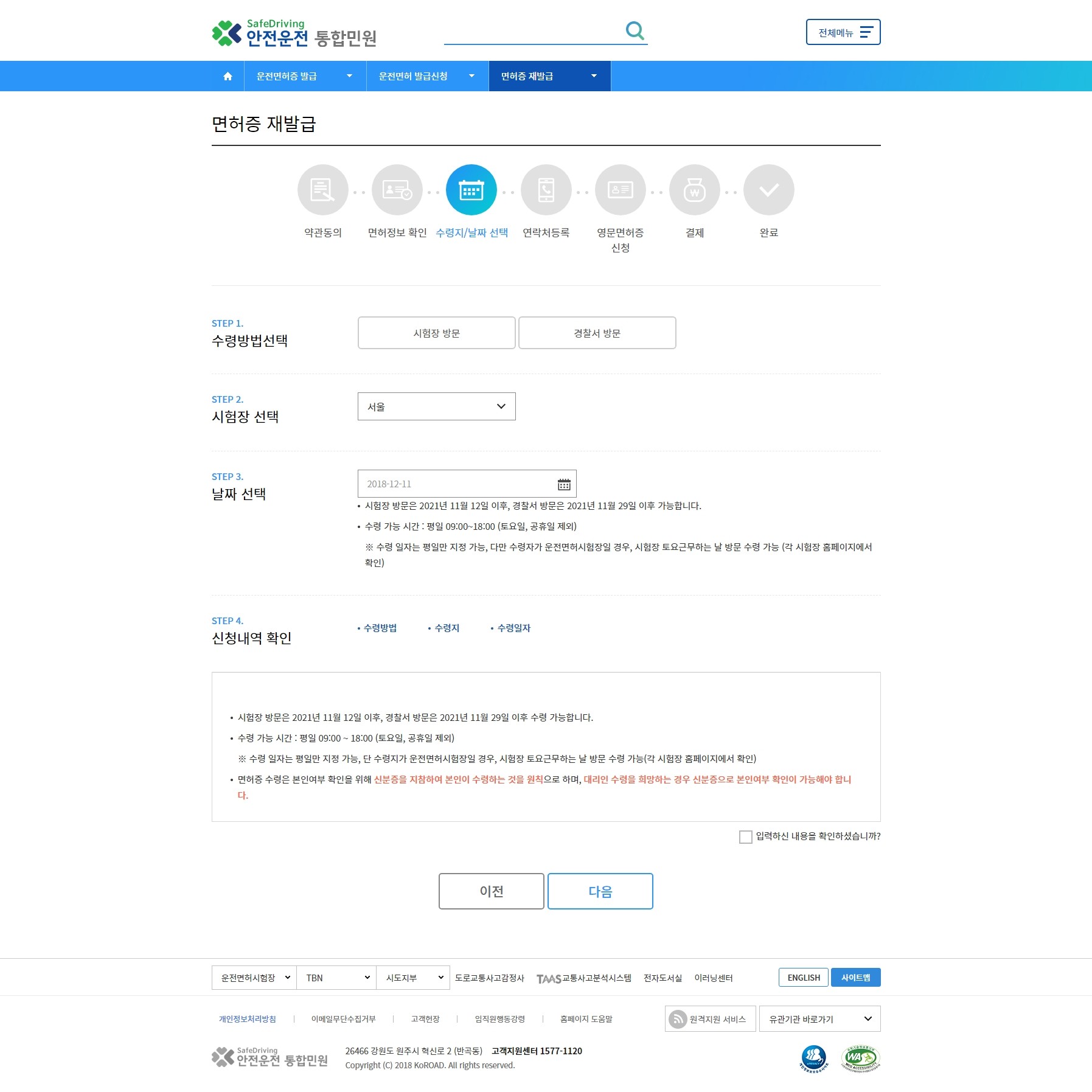The image size is (1092, 1092).
Task: Click the search magnifier icon
Action: tap(635, 30)
